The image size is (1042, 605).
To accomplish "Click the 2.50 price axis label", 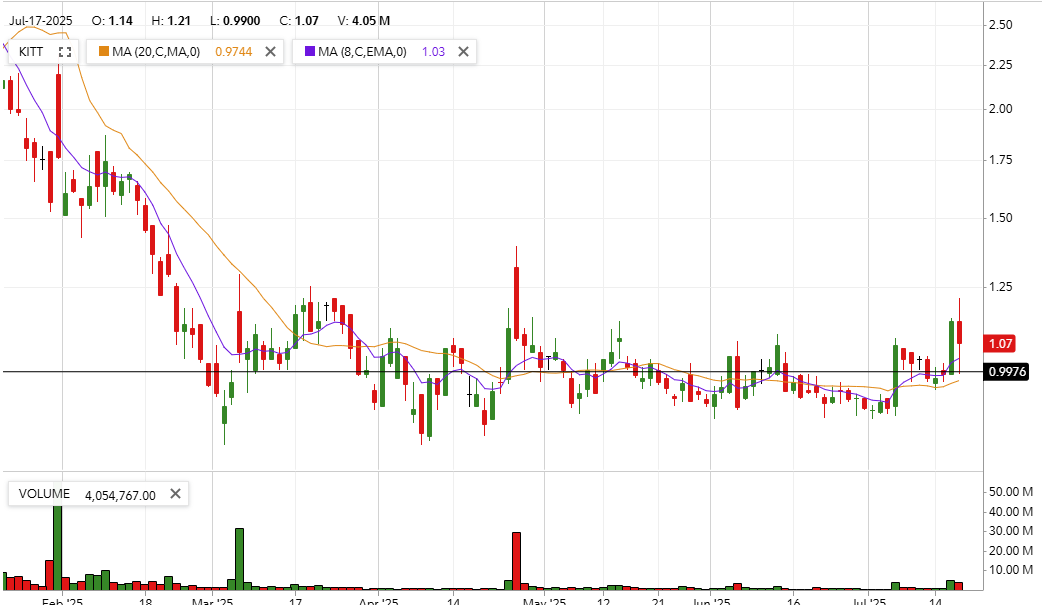I will coord(1001,25).
